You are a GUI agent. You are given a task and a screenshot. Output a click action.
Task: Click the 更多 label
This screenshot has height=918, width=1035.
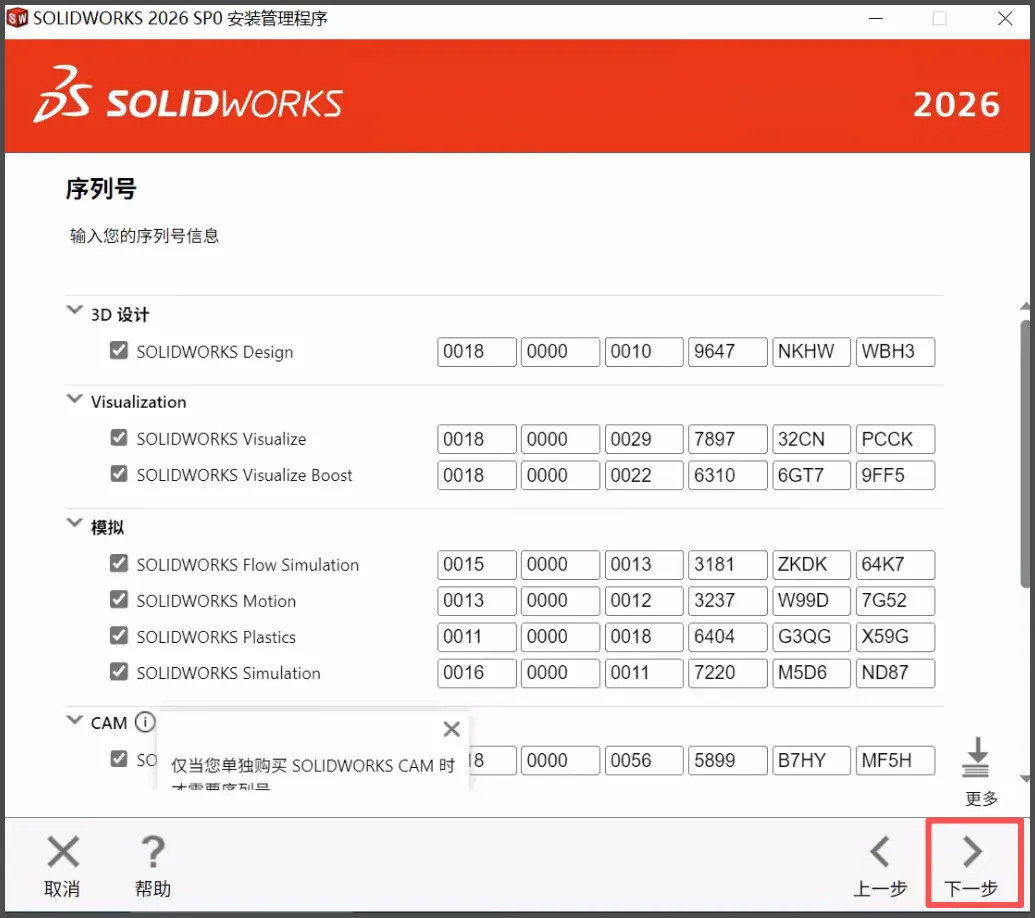(981, 799)
